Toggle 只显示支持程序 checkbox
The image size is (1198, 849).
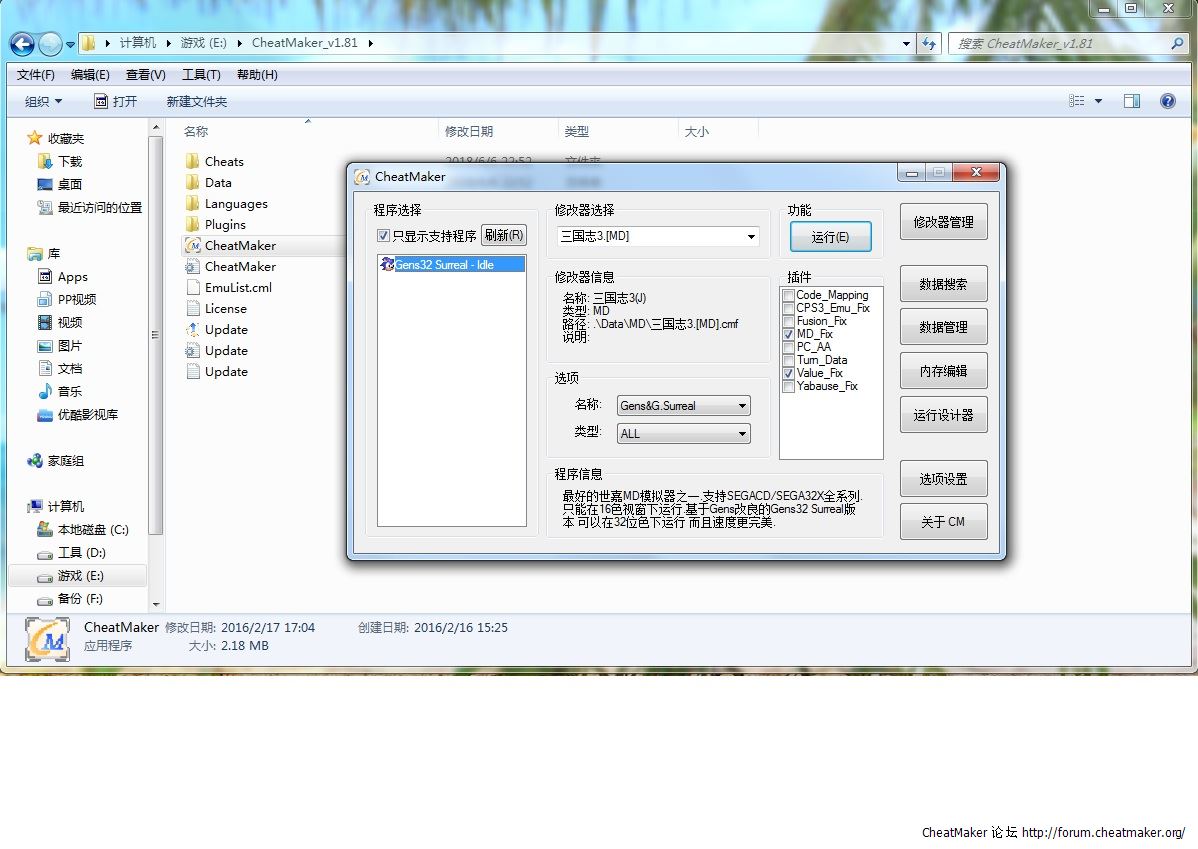point(383,236)
